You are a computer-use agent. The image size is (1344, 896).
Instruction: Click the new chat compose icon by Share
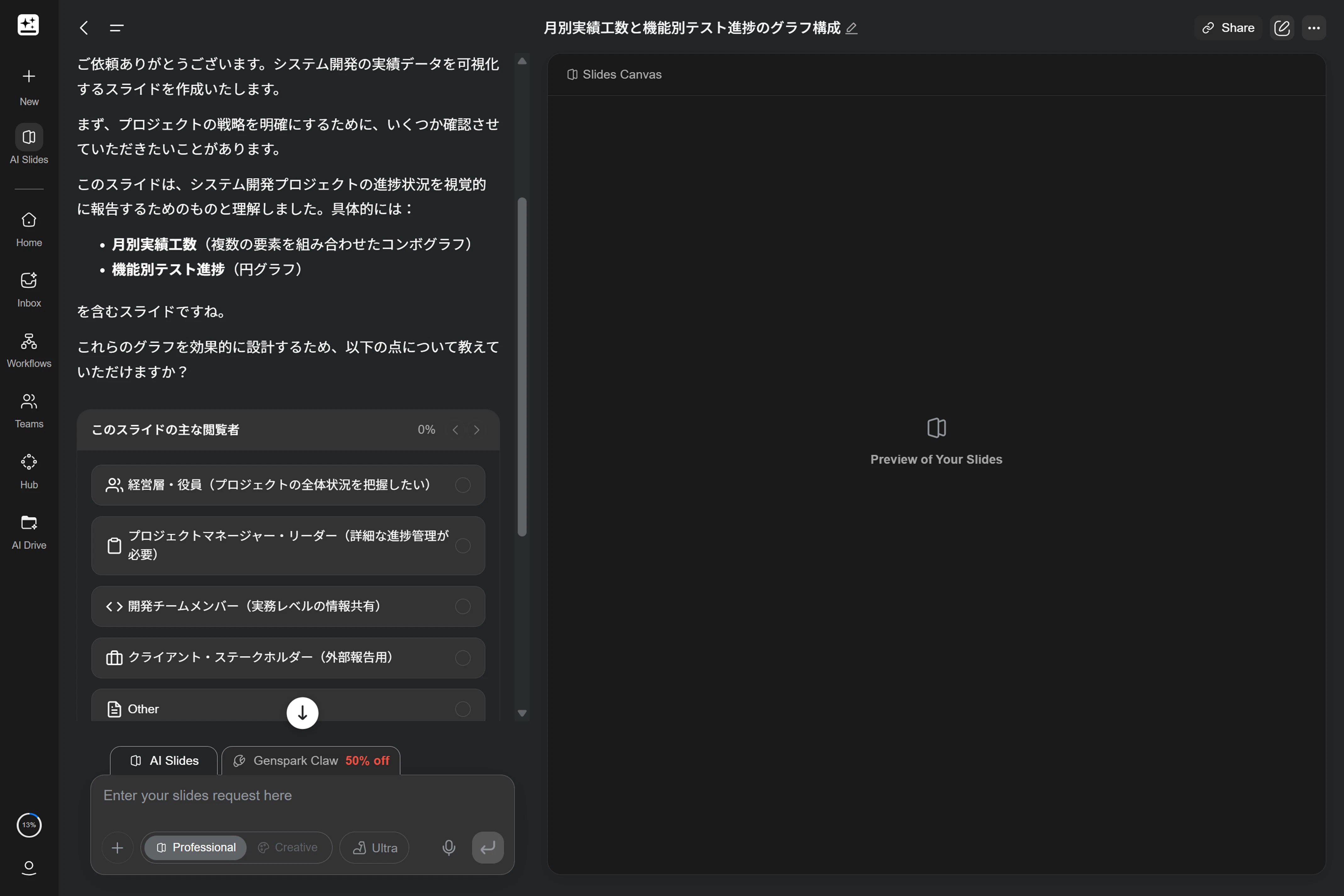1282,28
